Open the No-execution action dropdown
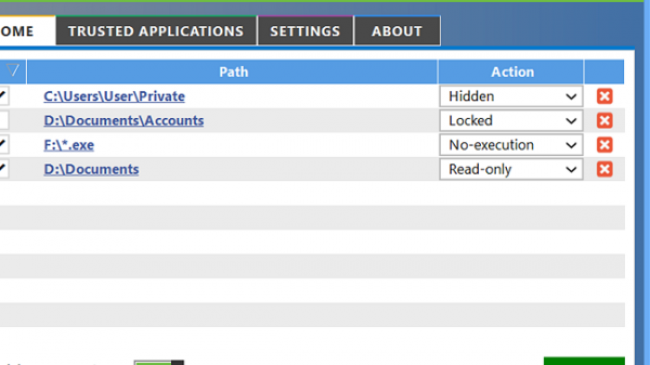This screenshot has height=365, width=650. [511, 145]
